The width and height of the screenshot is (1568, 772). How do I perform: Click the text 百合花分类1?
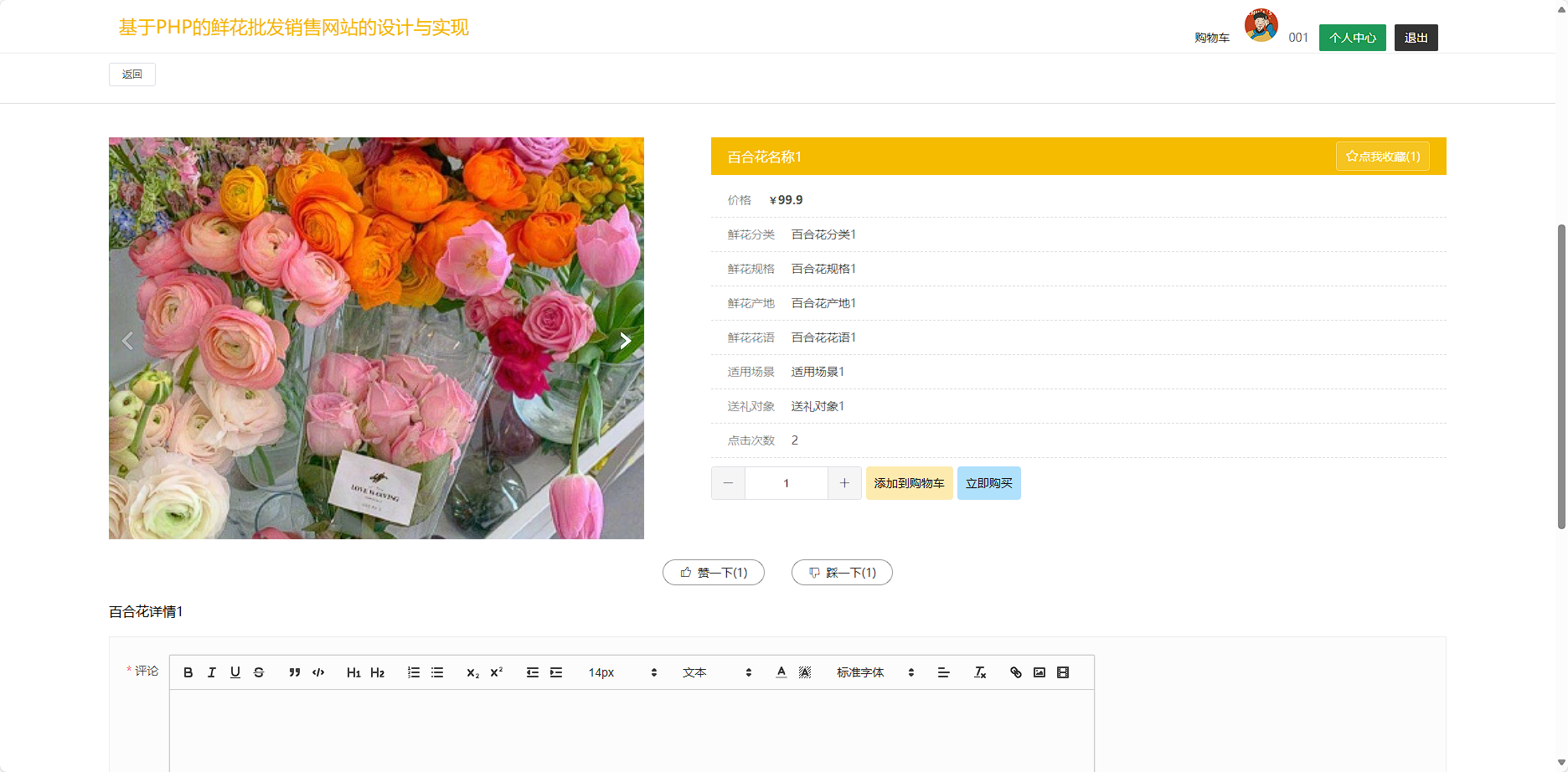click(x=823, y=234)
